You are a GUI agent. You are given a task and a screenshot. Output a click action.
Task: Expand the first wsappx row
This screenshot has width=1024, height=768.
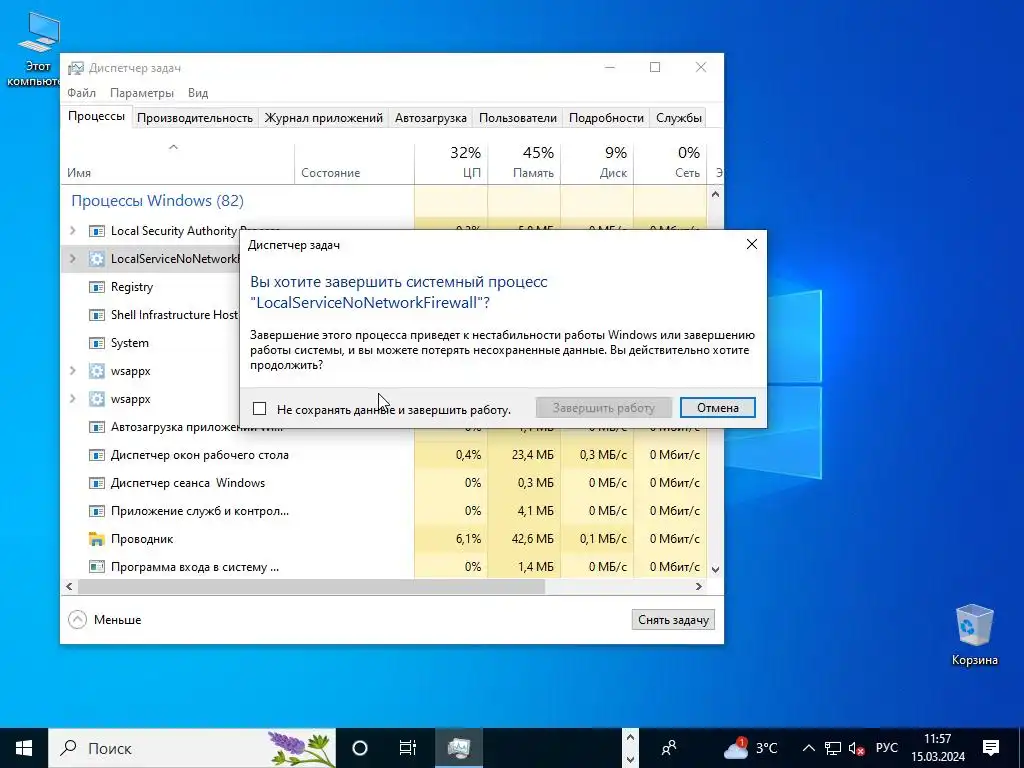(x=73, y=371)
